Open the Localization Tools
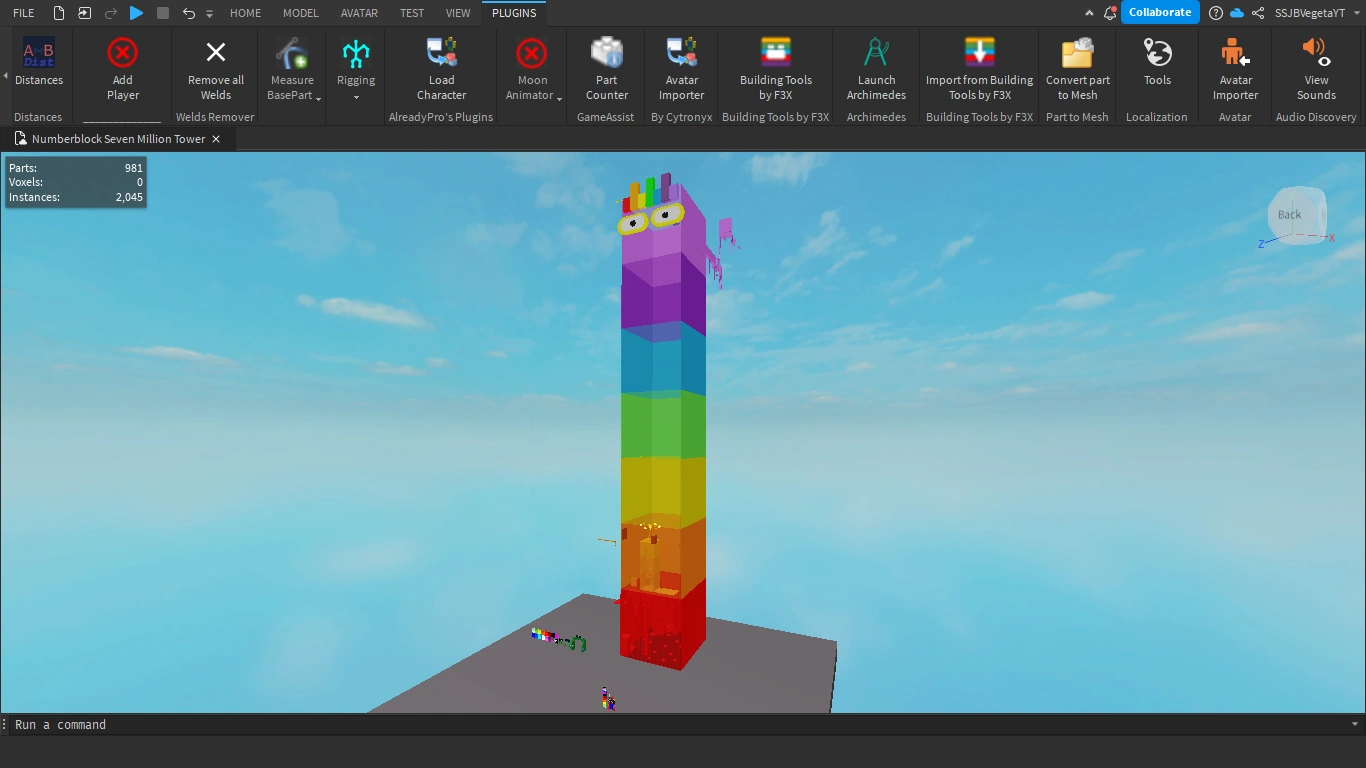 point(1156,68)
